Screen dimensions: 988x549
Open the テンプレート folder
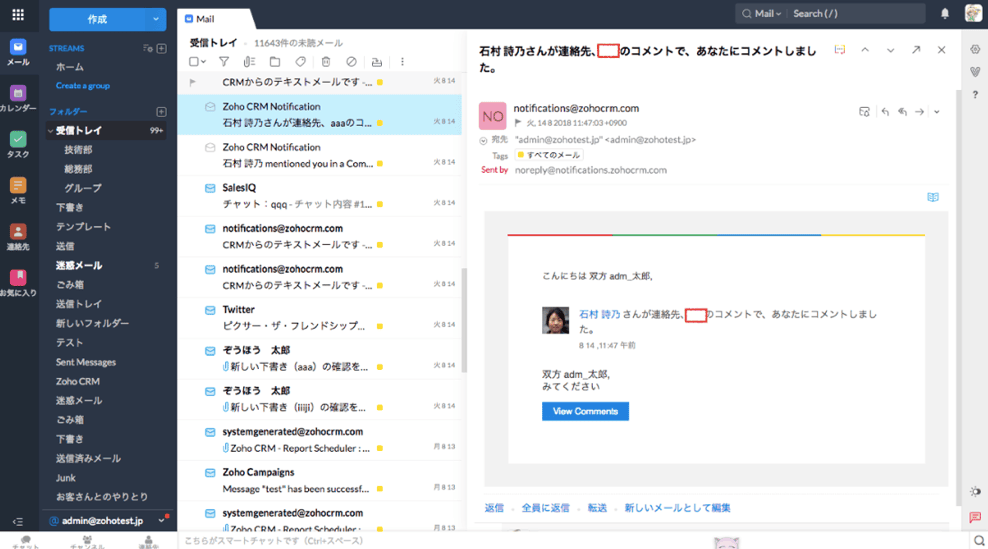pos(83,226)
